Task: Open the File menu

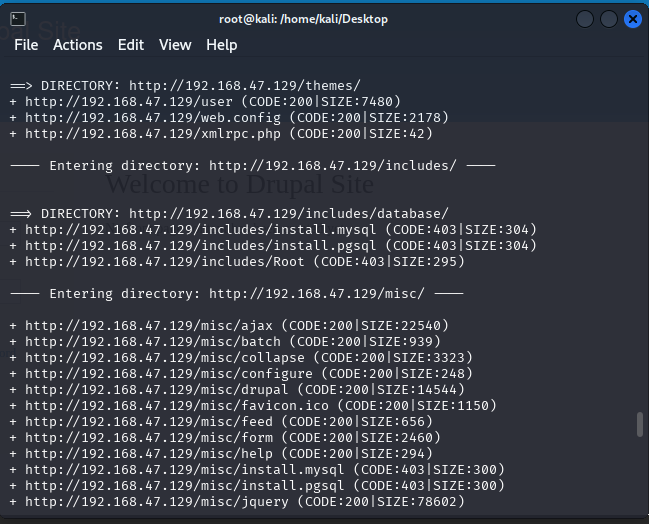Action: point(26,45)
